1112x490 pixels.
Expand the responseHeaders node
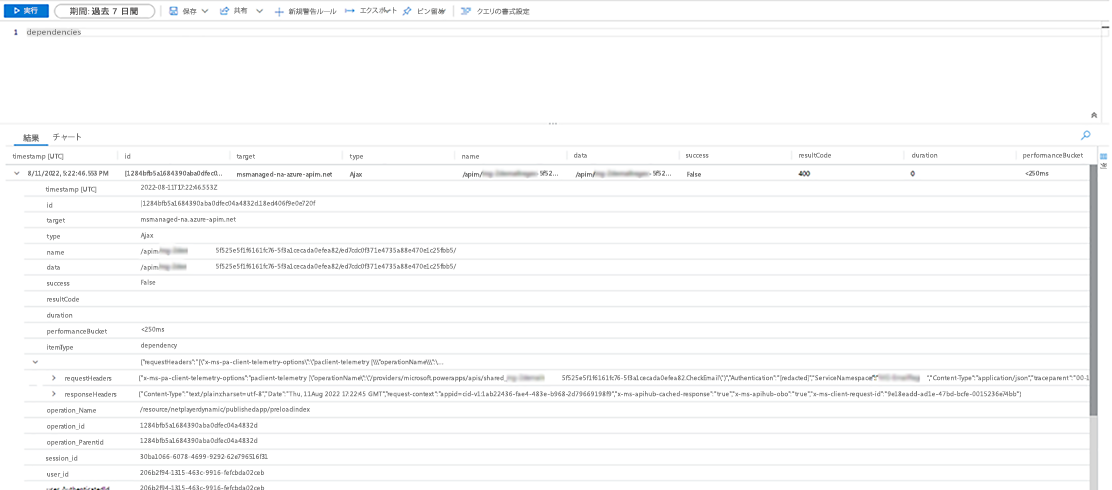[x=54, y=394]
